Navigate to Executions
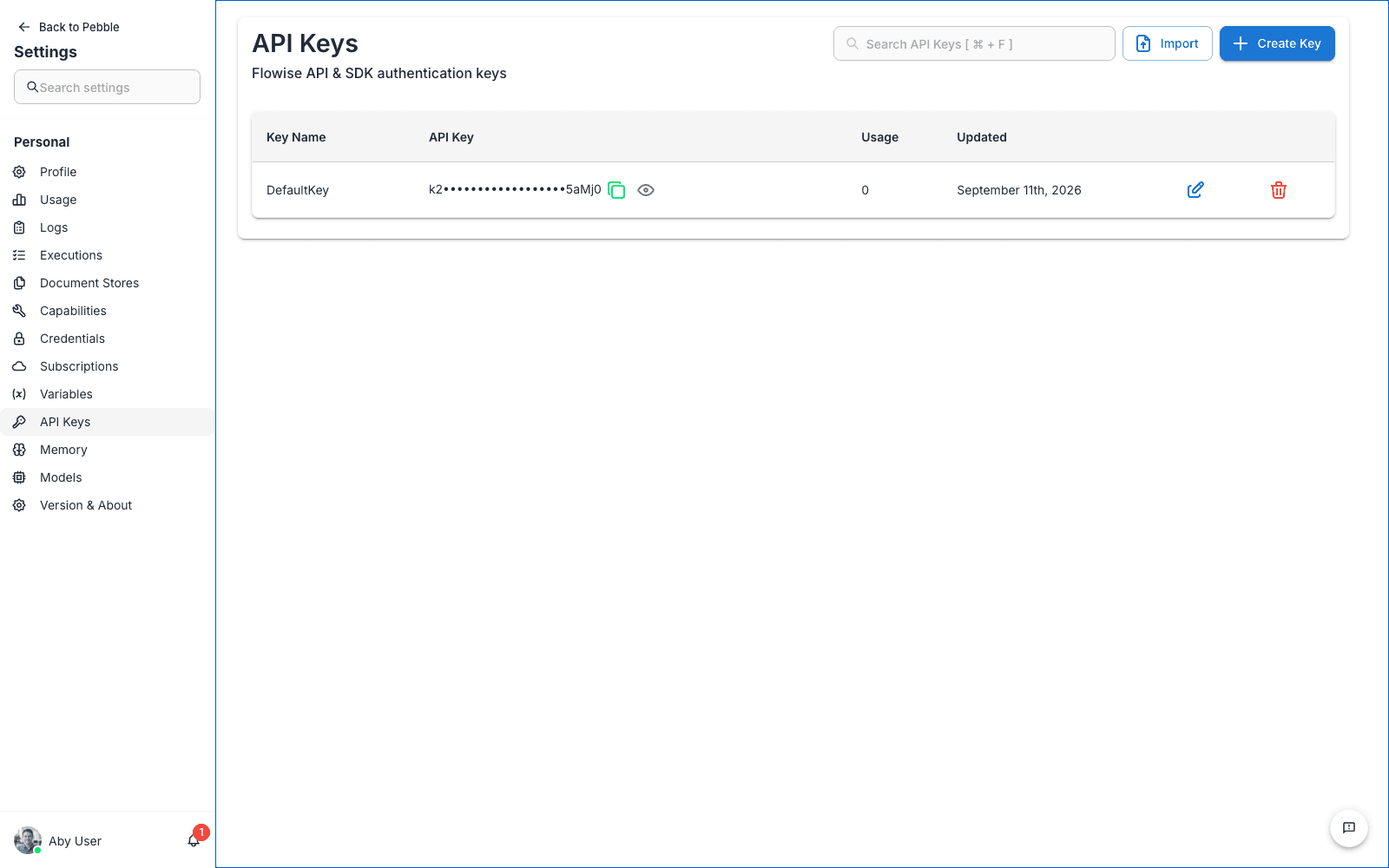 tap(107, 255)
